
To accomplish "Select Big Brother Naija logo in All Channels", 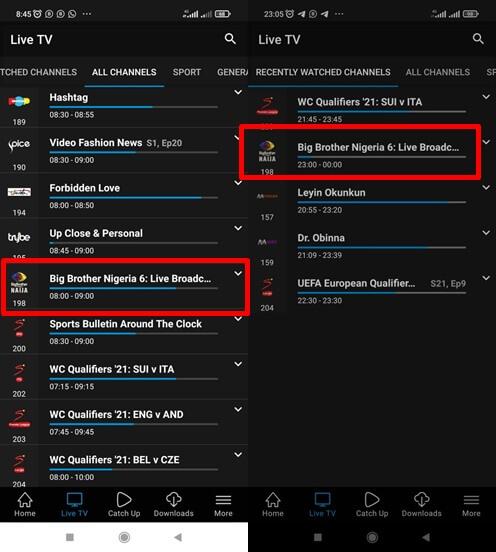I will point(19,282).
